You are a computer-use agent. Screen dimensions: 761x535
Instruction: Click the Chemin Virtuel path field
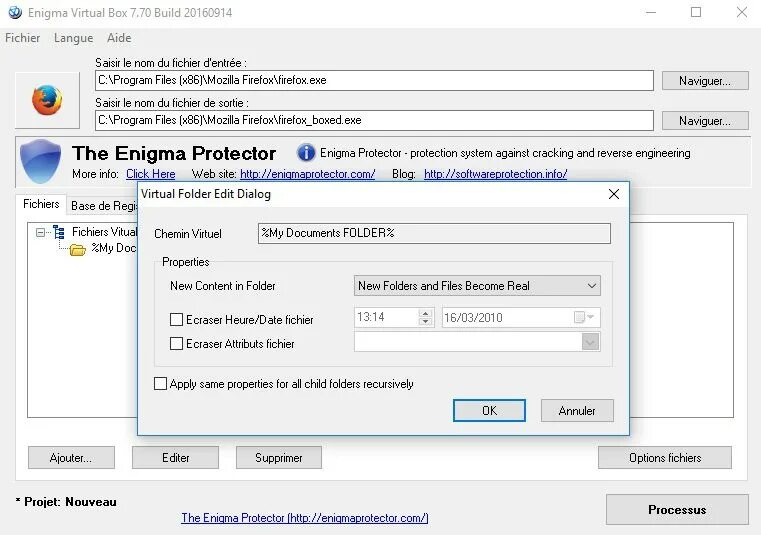(434, 233)
